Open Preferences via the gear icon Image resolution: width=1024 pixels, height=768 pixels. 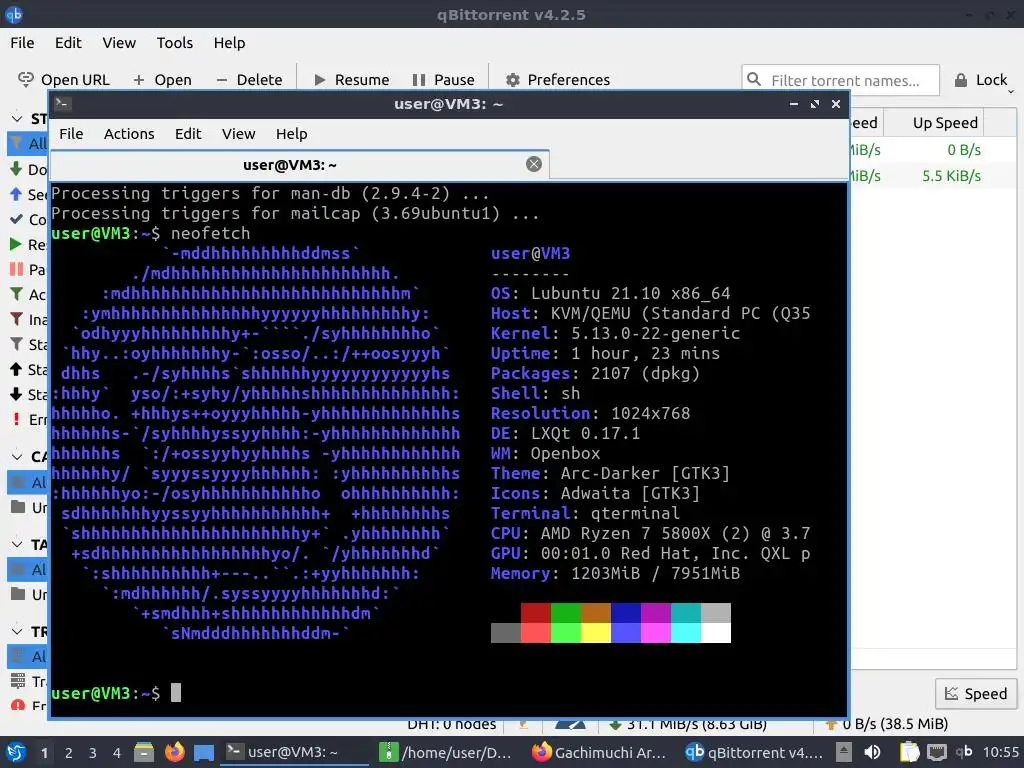pyautogui.click(x=513, y=80)
